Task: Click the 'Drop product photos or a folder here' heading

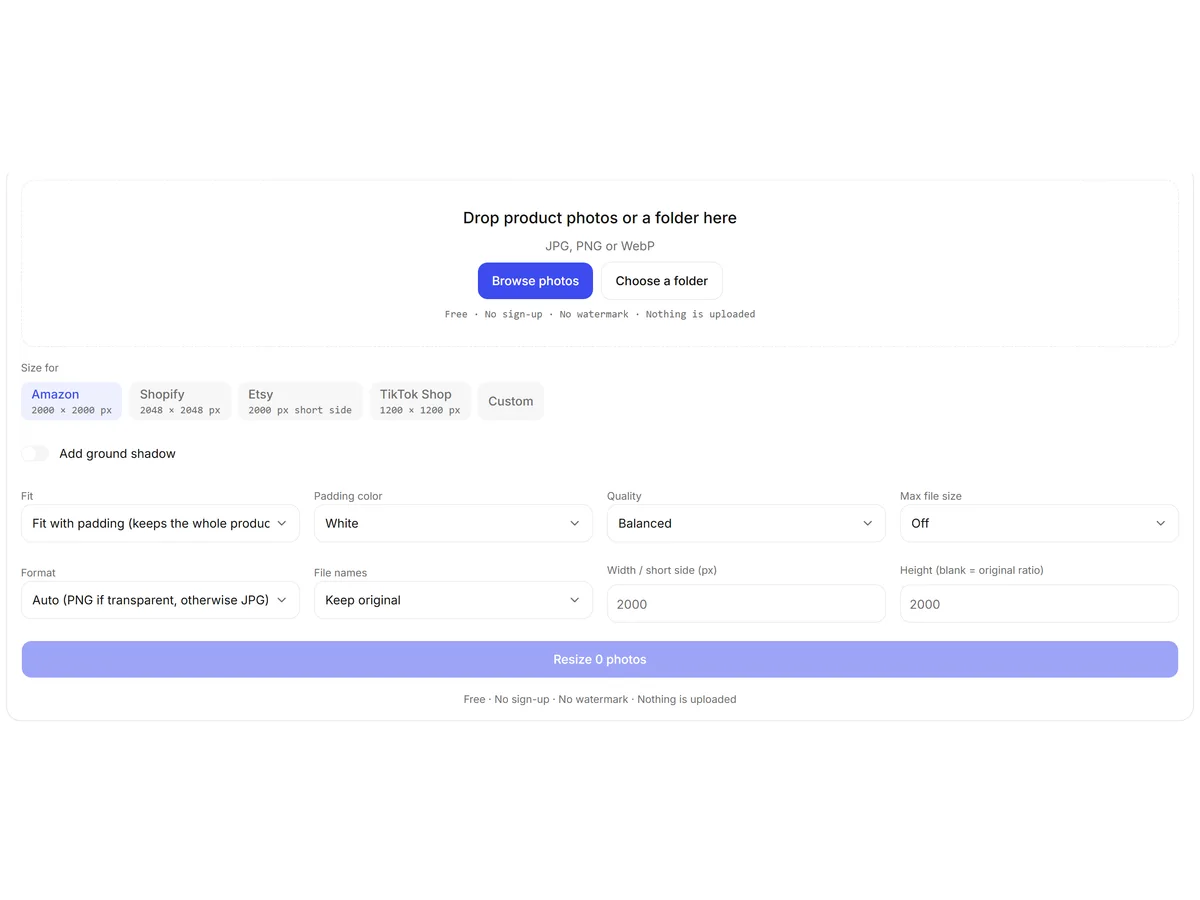Action: (x=600, y=218)
